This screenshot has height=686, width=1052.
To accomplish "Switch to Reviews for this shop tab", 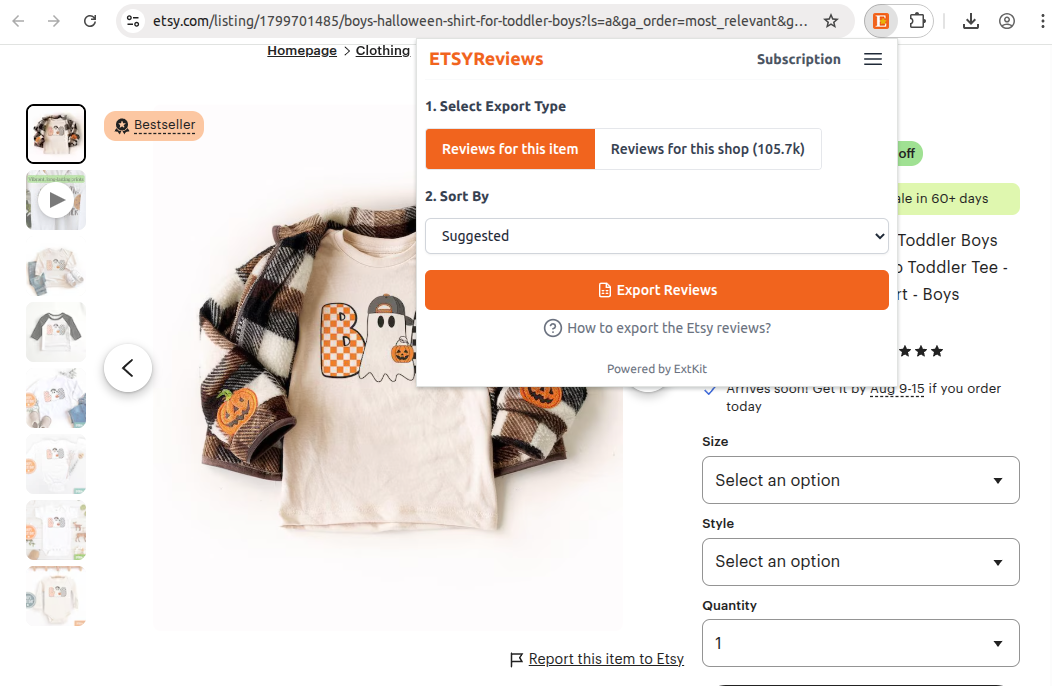I will click(x=708, y=148).
